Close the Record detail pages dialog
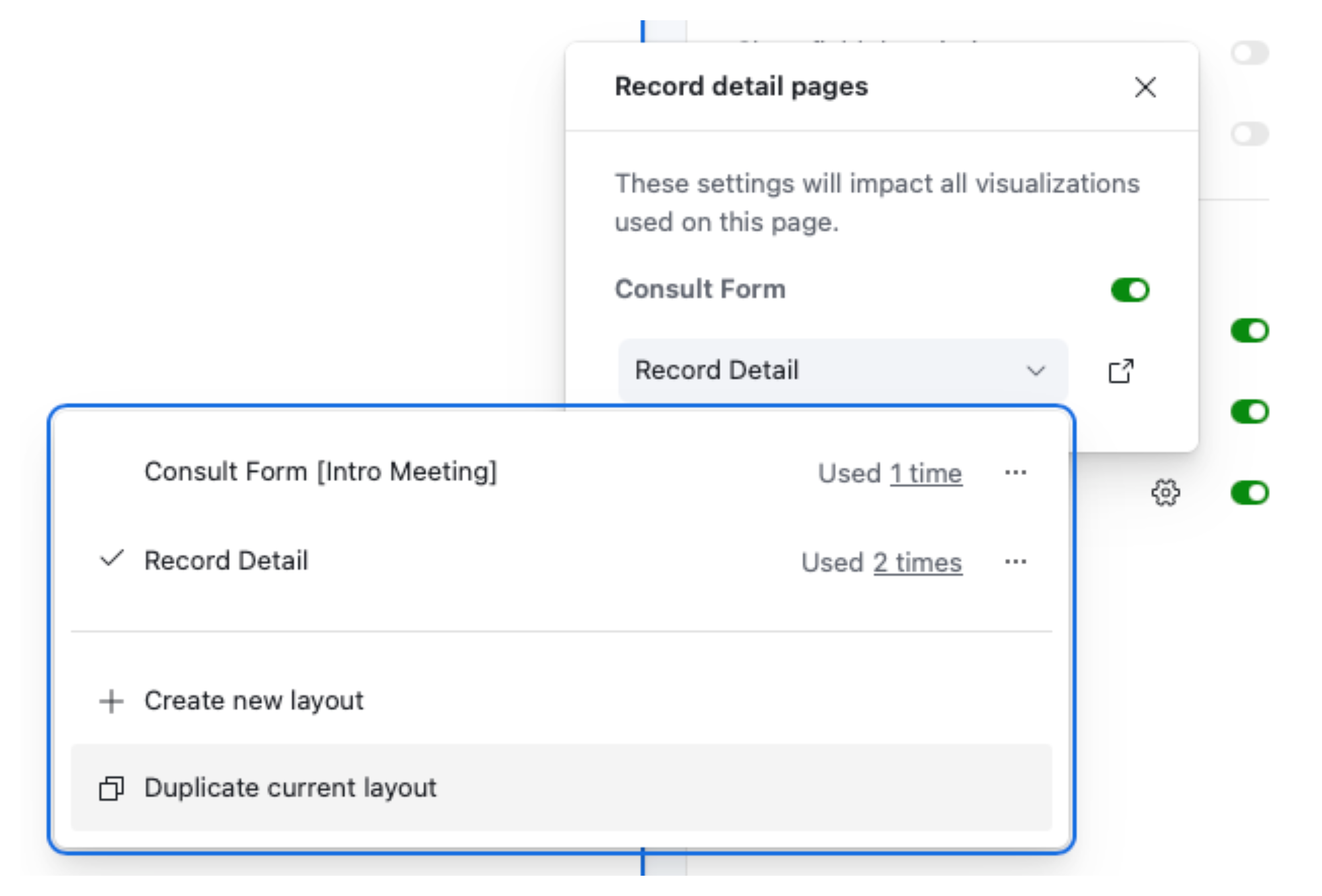 pyautogui.click(x=1145, y=87)
